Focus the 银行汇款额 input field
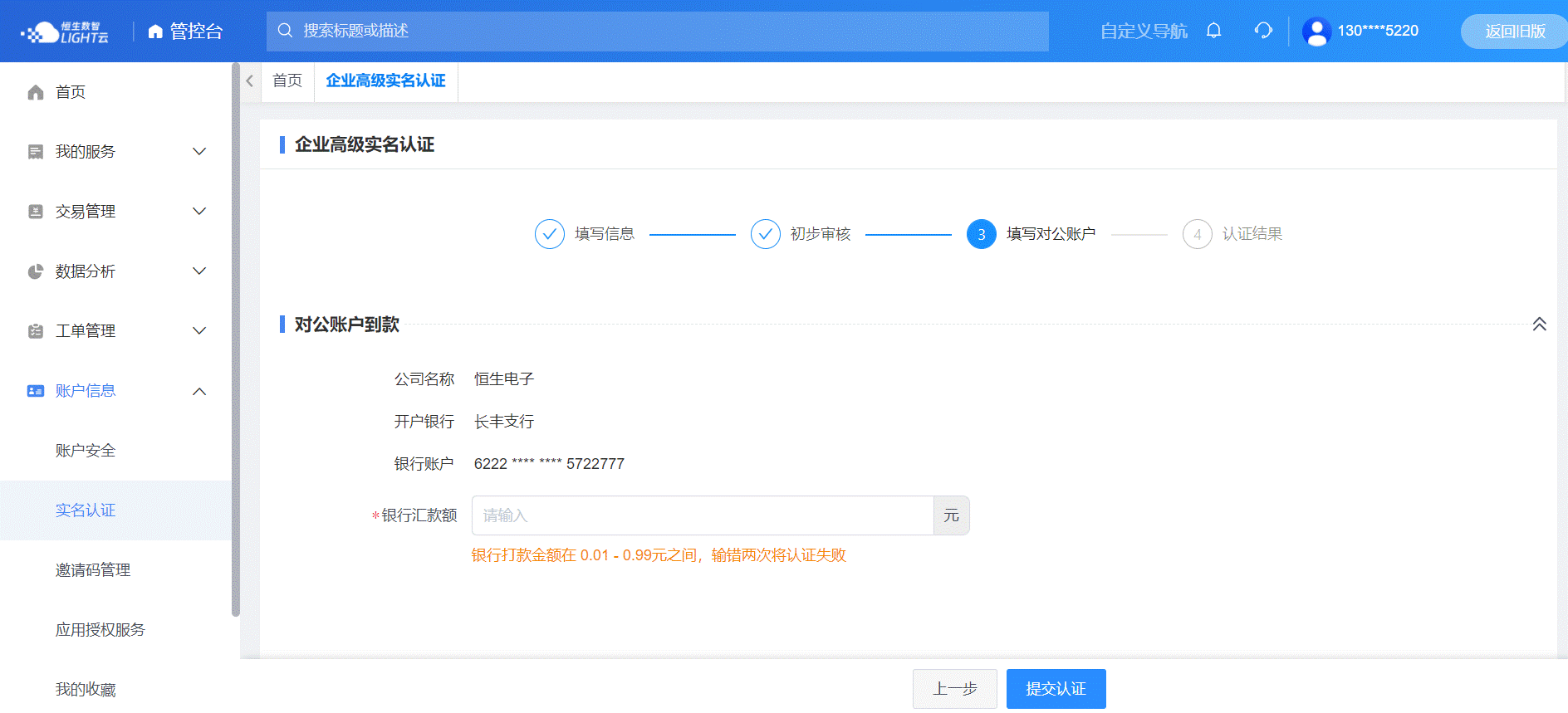 703,515
